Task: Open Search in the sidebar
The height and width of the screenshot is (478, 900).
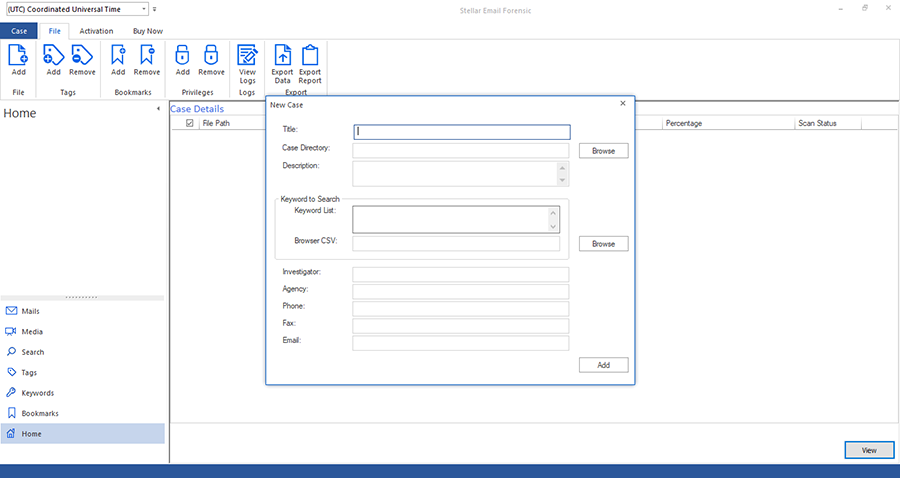Action: coord(83,352)
